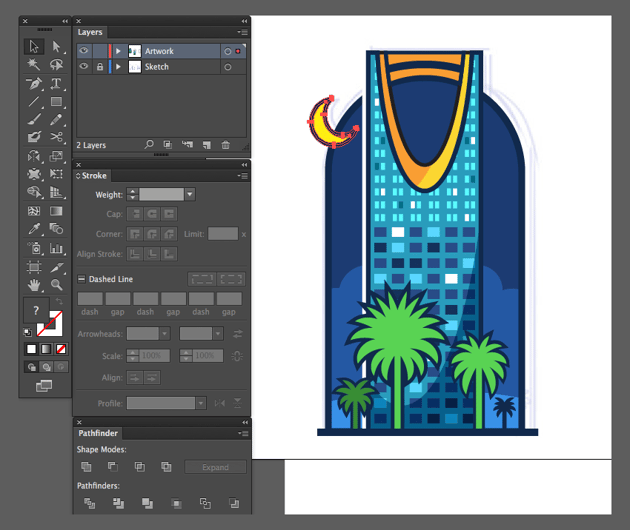630x530 pixels.
Task: Open the Pathfinder panel flyout menu
Action: [243, 434]
